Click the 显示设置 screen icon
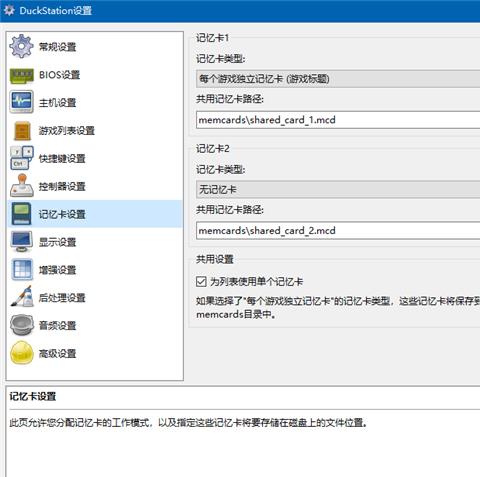 [22, 242]
